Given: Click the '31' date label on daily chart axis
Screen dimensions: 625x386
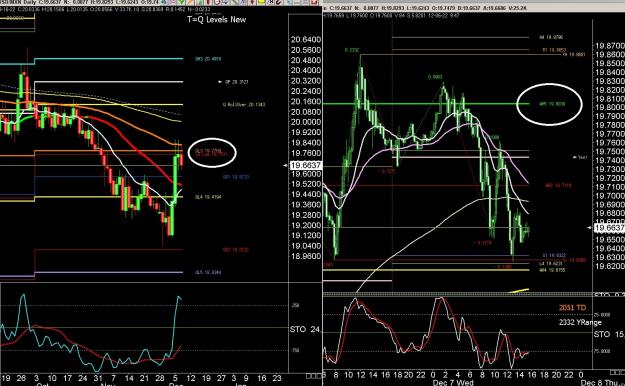Looking at the screenshot, I should (x=98, y=378).
